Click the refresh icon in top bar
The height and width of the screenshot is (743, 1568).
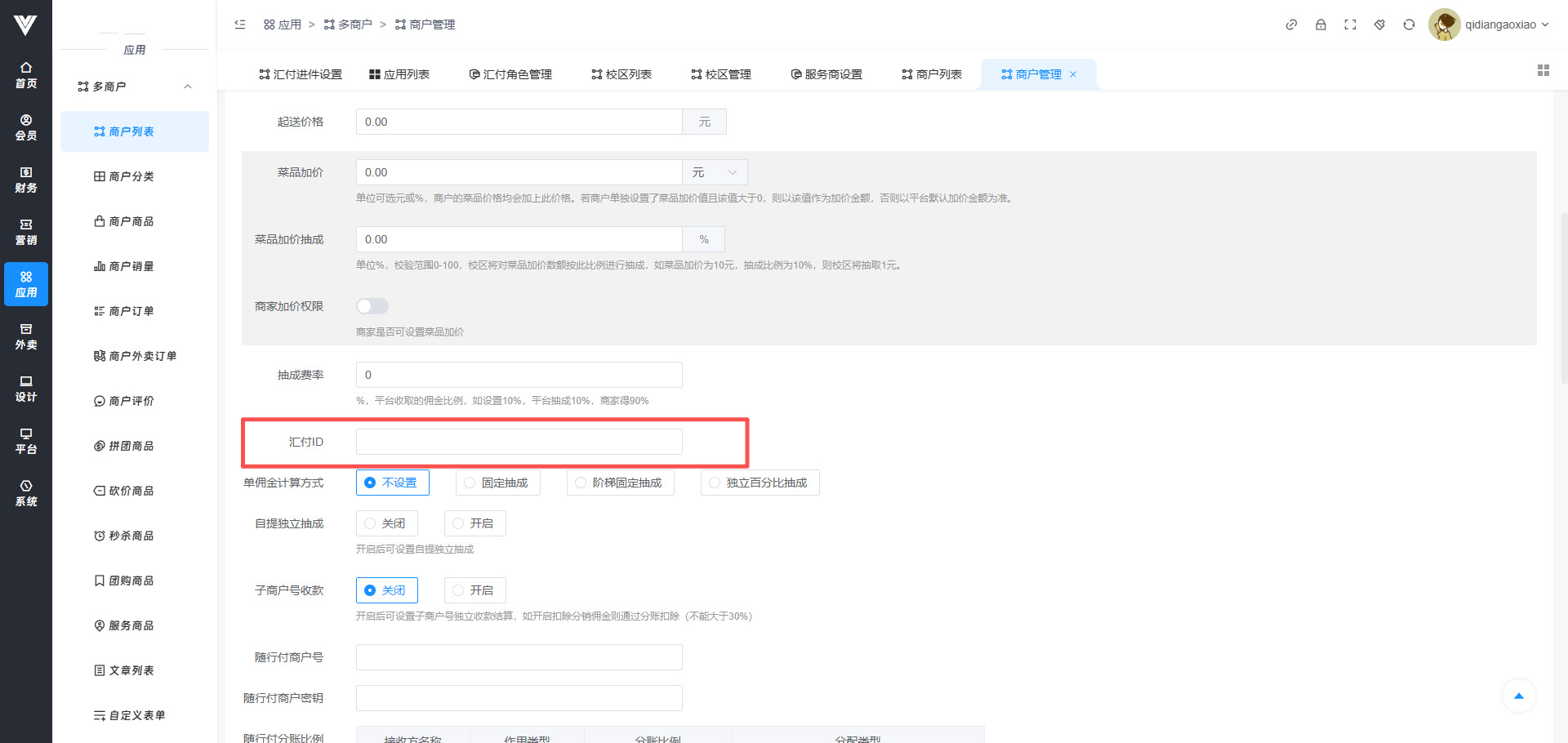(1409, 24)
